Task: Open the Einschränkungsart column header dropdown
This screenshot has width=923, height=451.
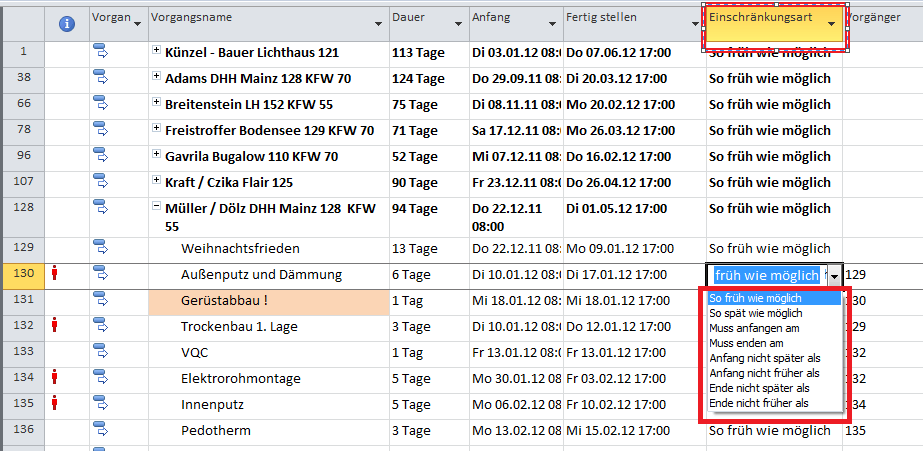Action: [x=831, y=24]
